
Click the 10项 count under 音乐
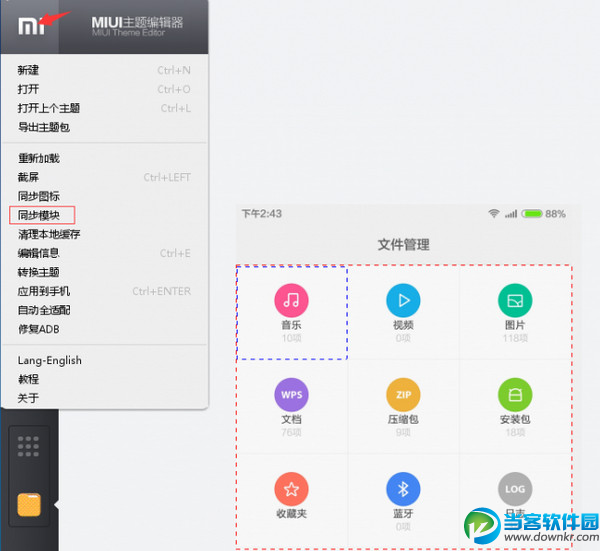[292, 338]
